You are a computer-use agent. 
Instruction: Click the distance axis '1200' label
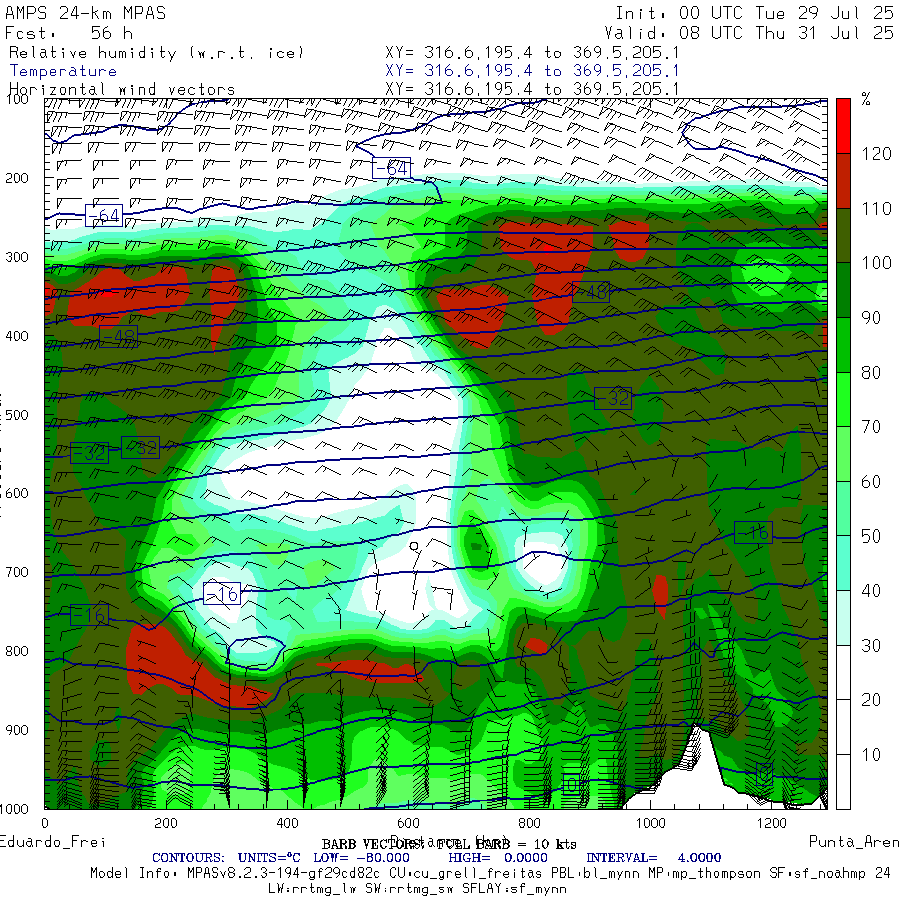(771, 823)
